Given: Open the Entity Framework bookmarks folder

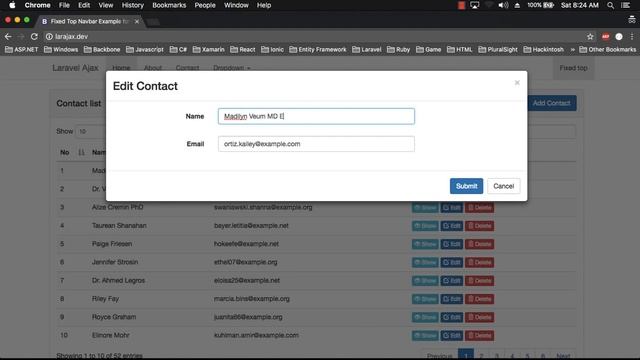Looking at the screenshot, I should (318, 49).
